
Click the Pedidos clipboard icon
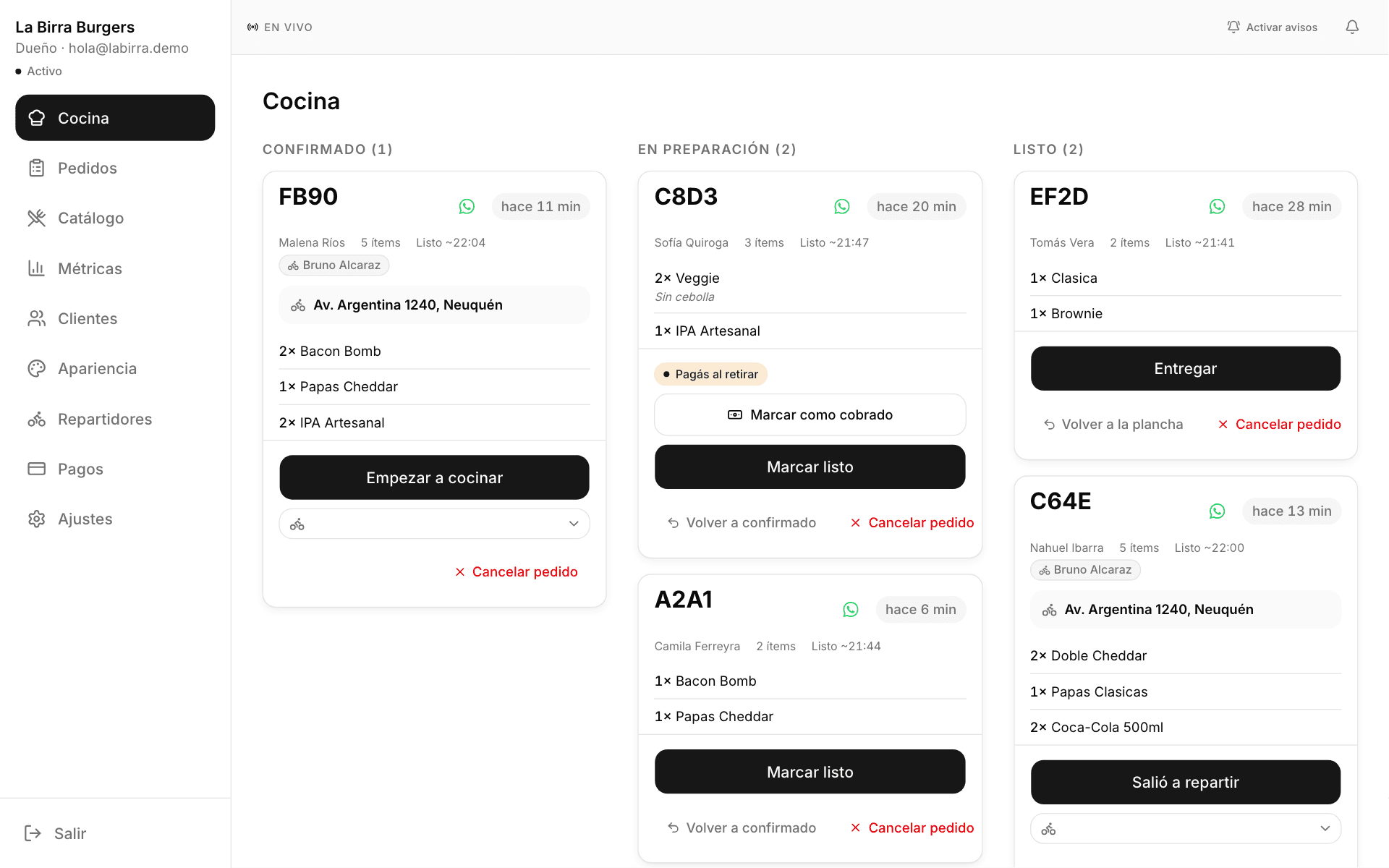(36, 168)
